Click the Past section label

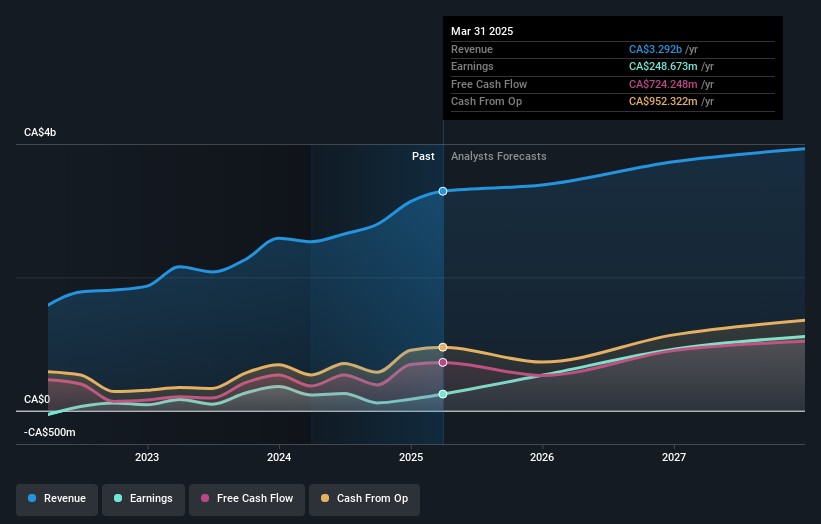423,156
